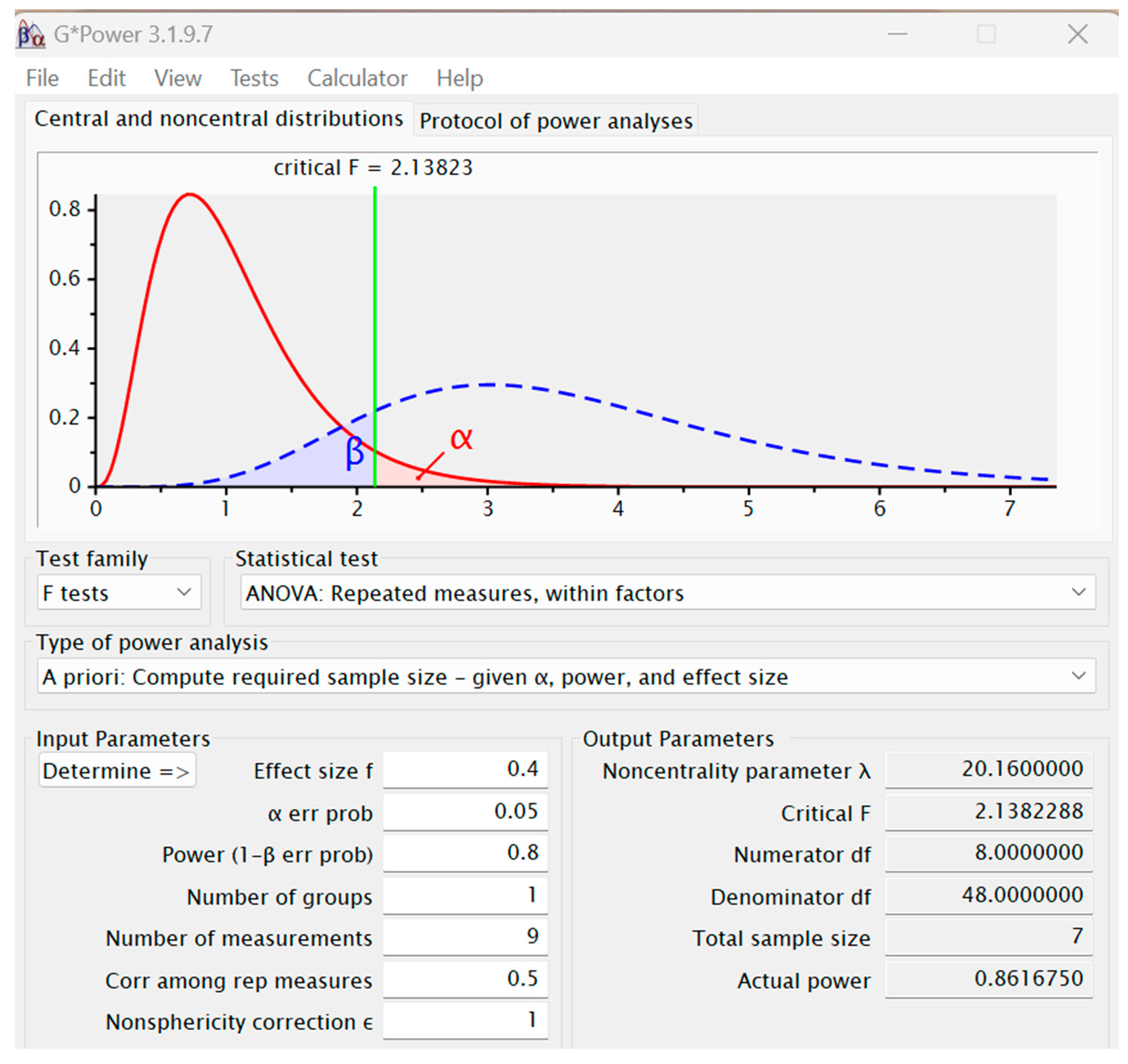Open the Help menu
1128x1064 pixels.
coord(459,78)
